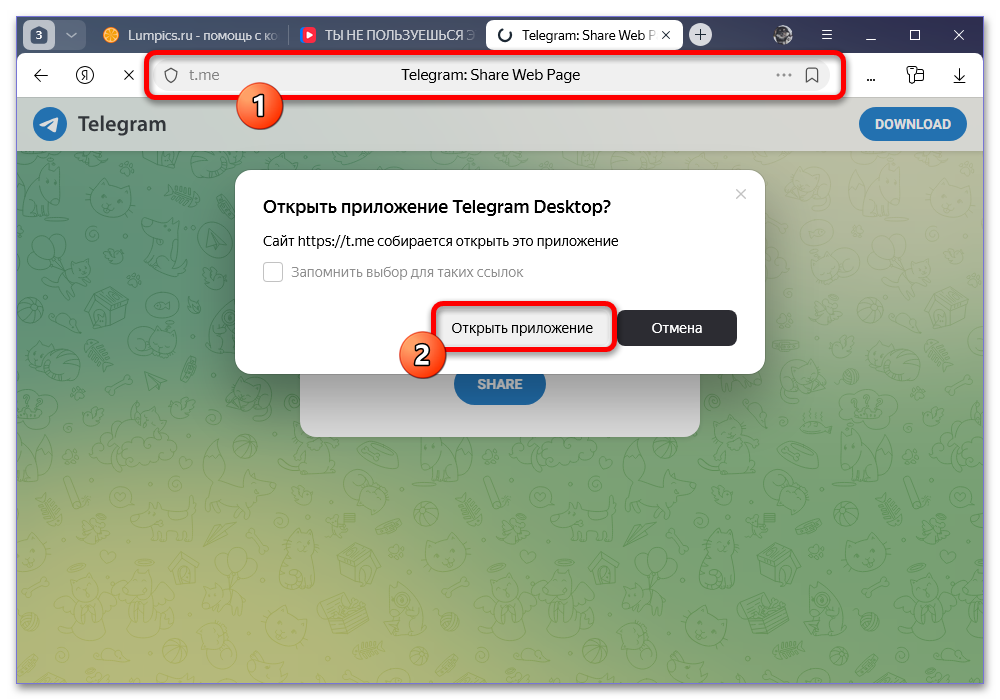Click the address bar showing t.me

point(490,75)
